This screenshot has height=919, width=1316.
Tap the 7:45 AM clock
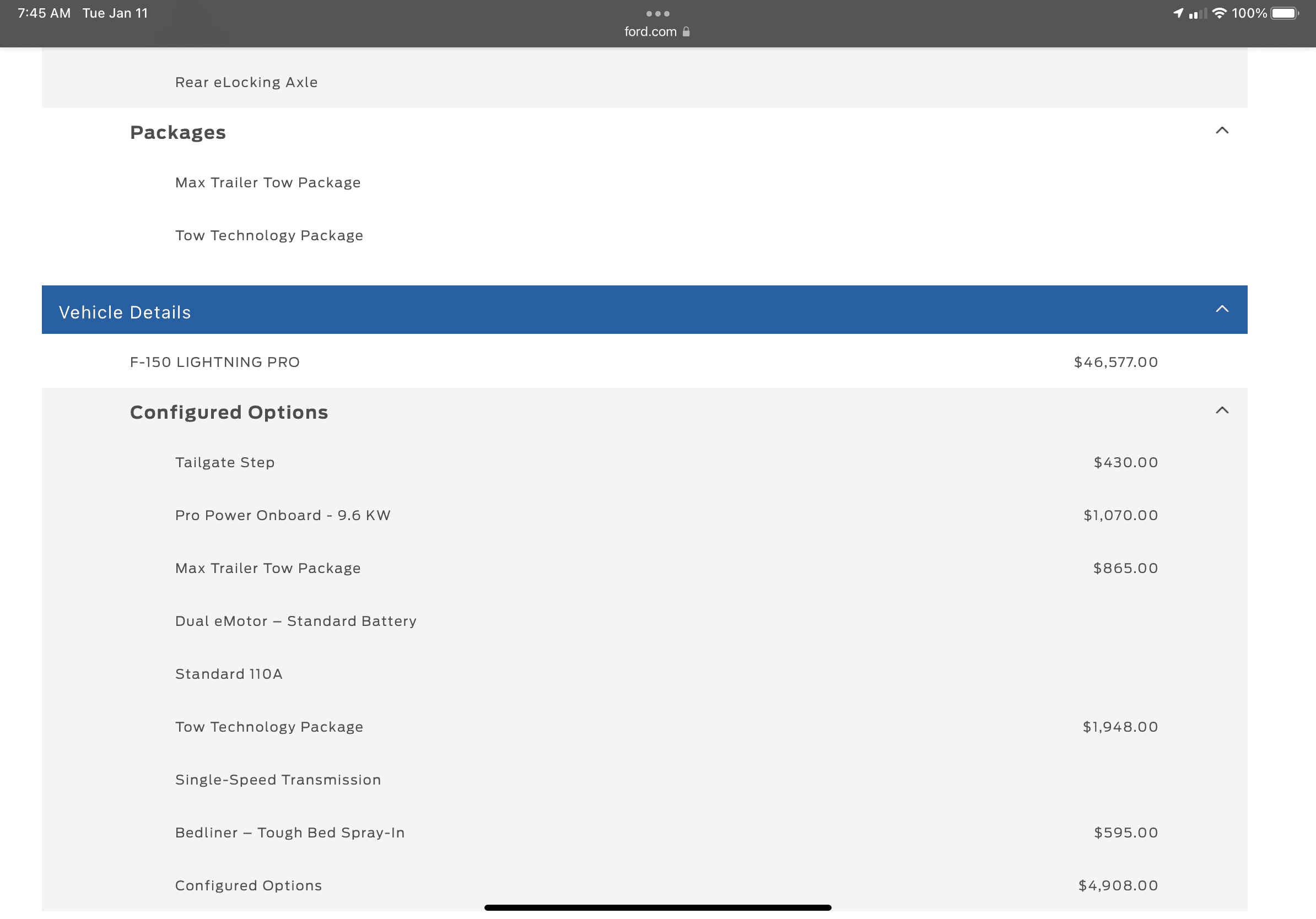pos(44,13)
